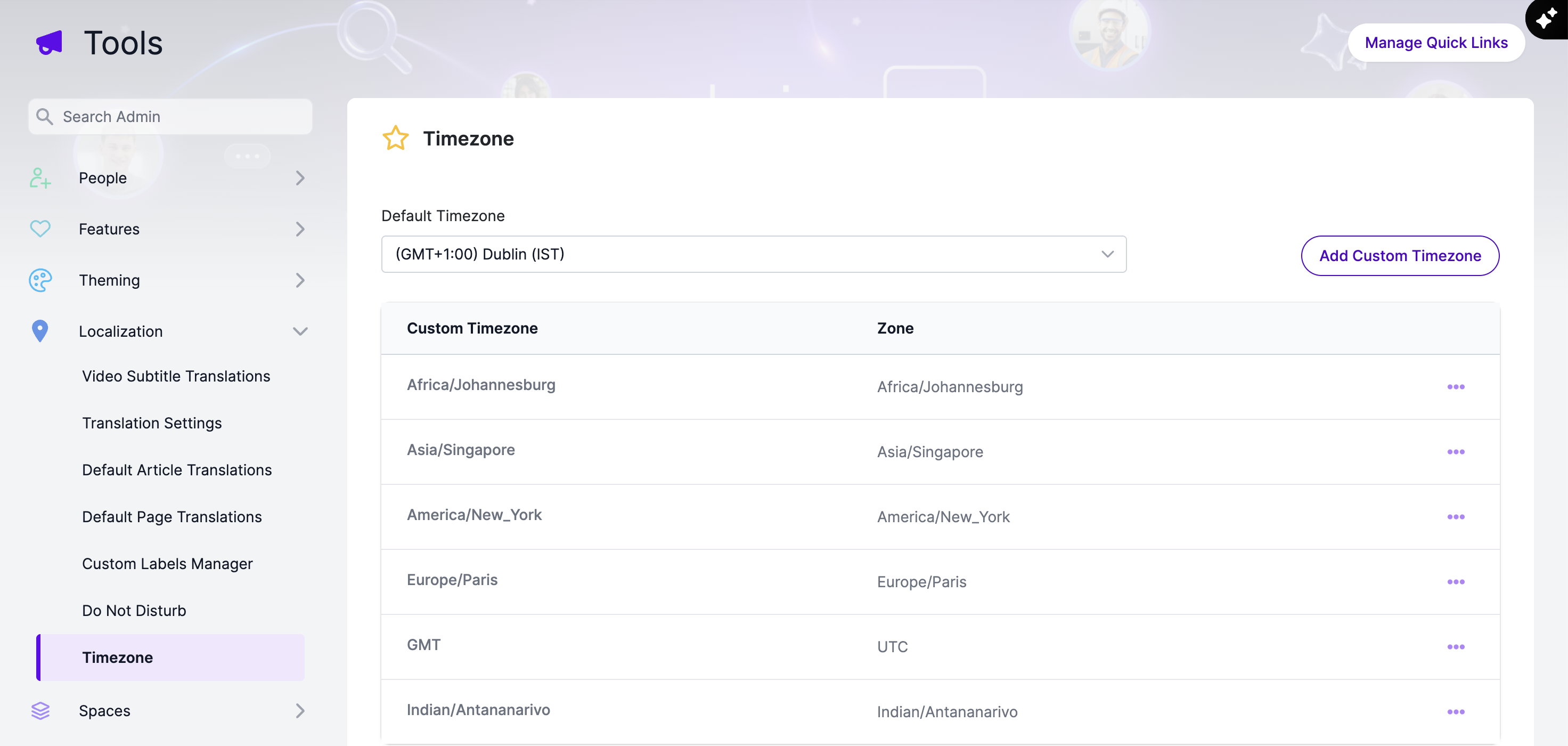Click the megaphone Tools logo icon
The width and height of the screenshot is (1568, 746).
coord(50,43)
